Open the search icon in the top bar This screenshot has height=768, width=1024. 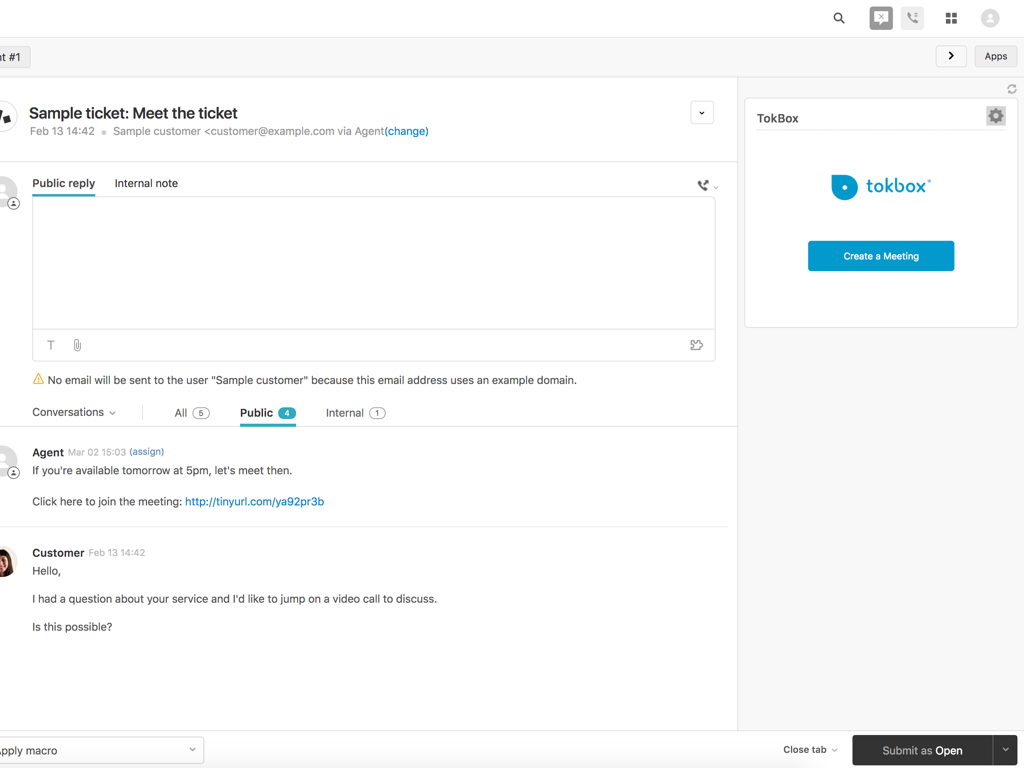coord(838,18)
